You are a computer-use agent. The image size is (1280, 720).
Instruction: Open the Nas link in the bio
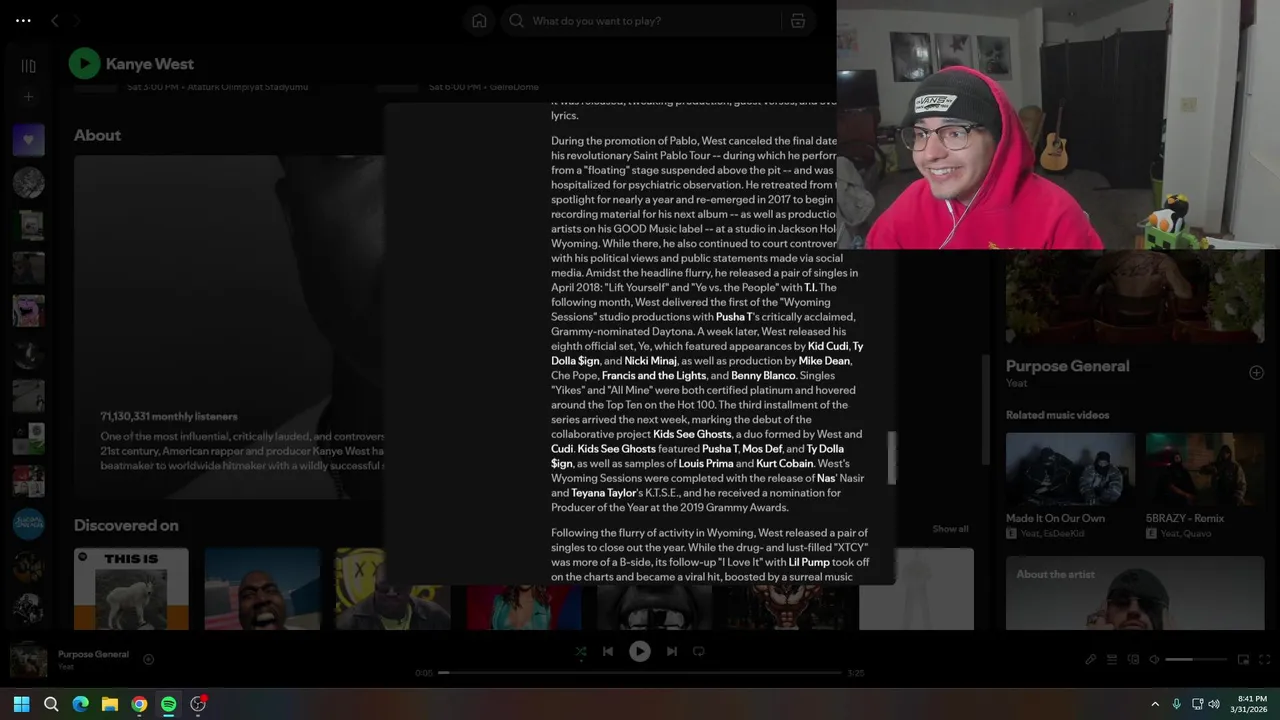(826, 478)
